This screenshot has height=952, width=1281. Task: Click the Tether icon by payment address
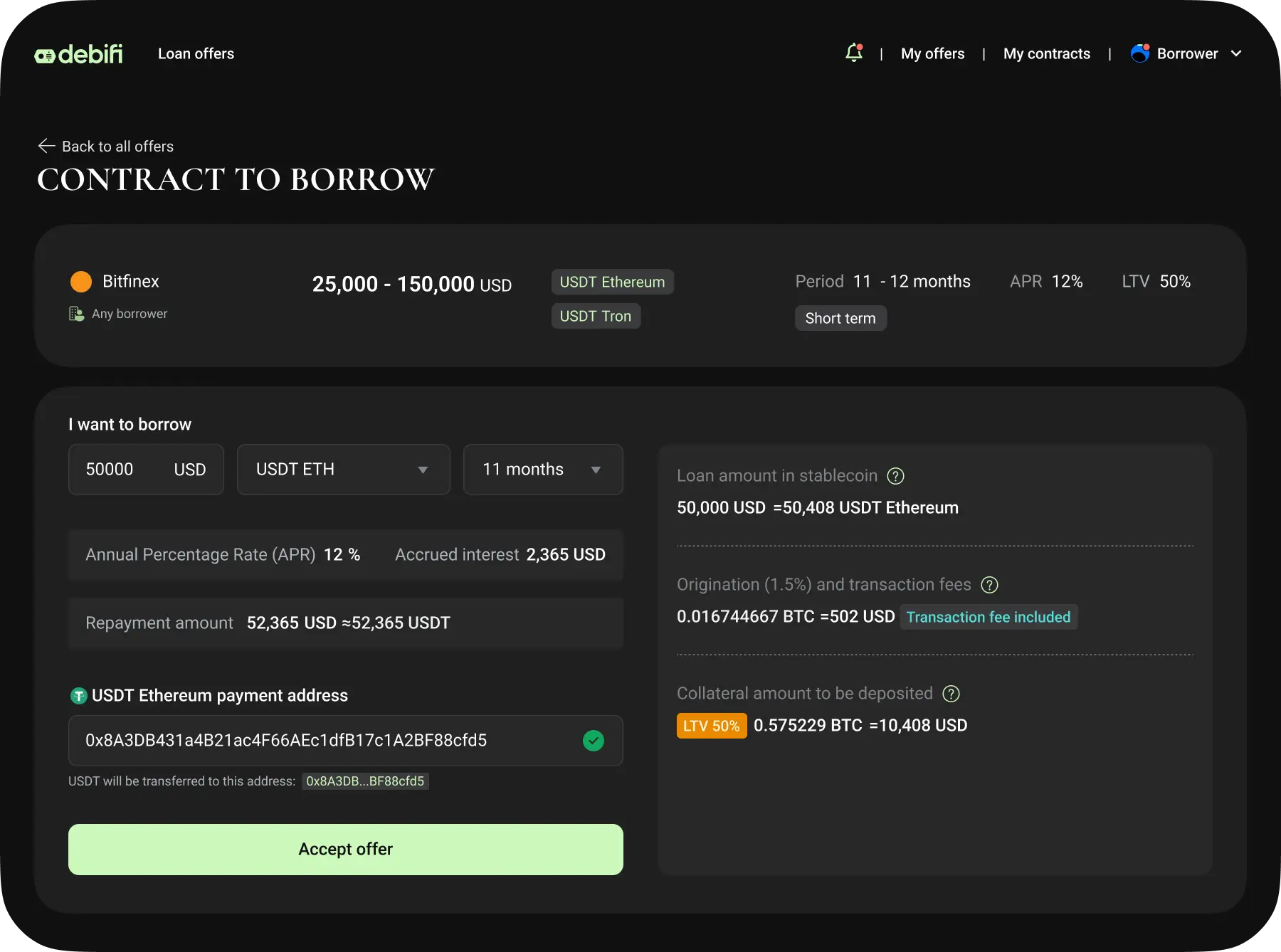(x=78, y=696)
